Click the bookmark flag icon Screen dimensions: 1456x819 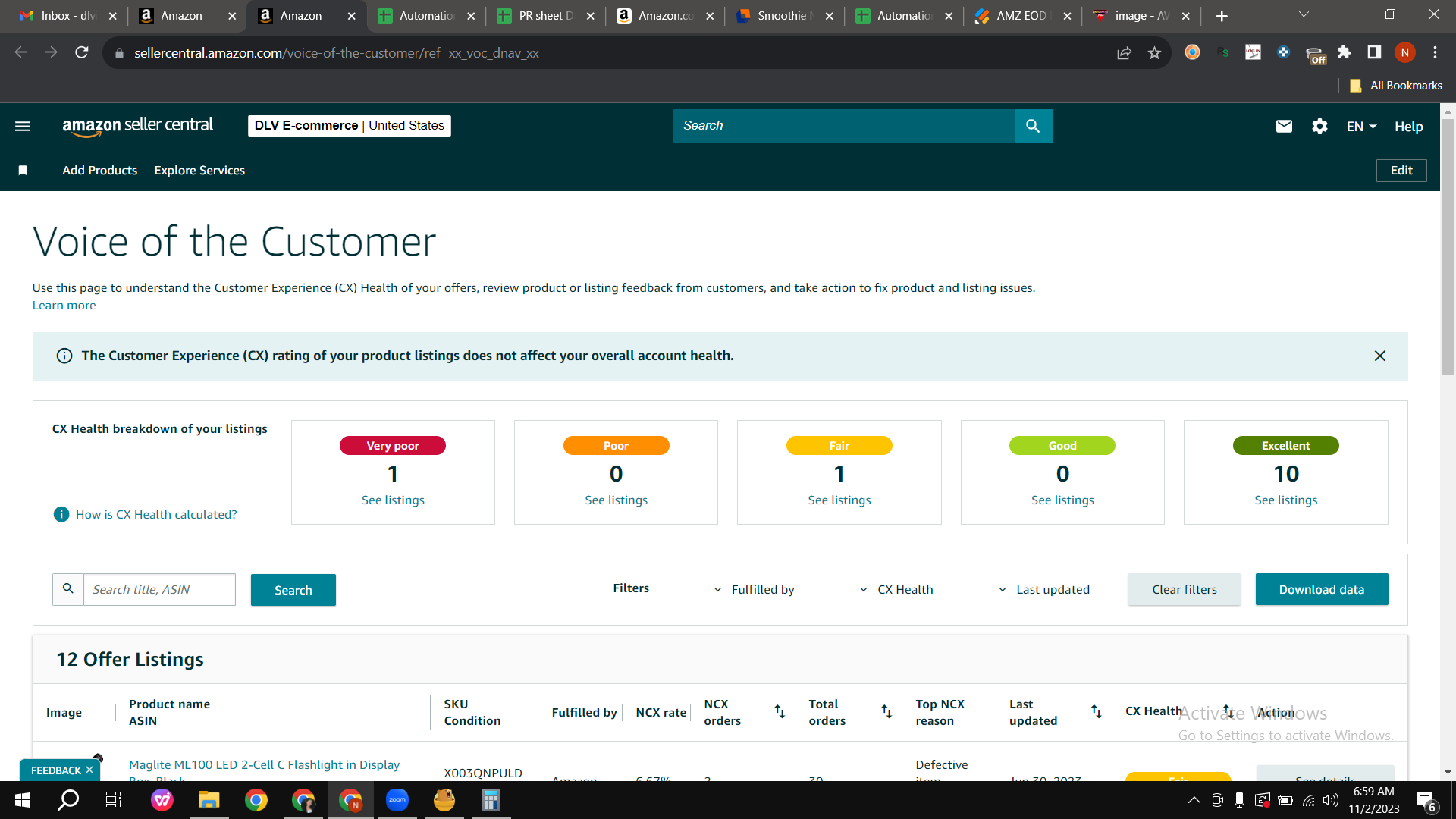(x=23, y=171)
